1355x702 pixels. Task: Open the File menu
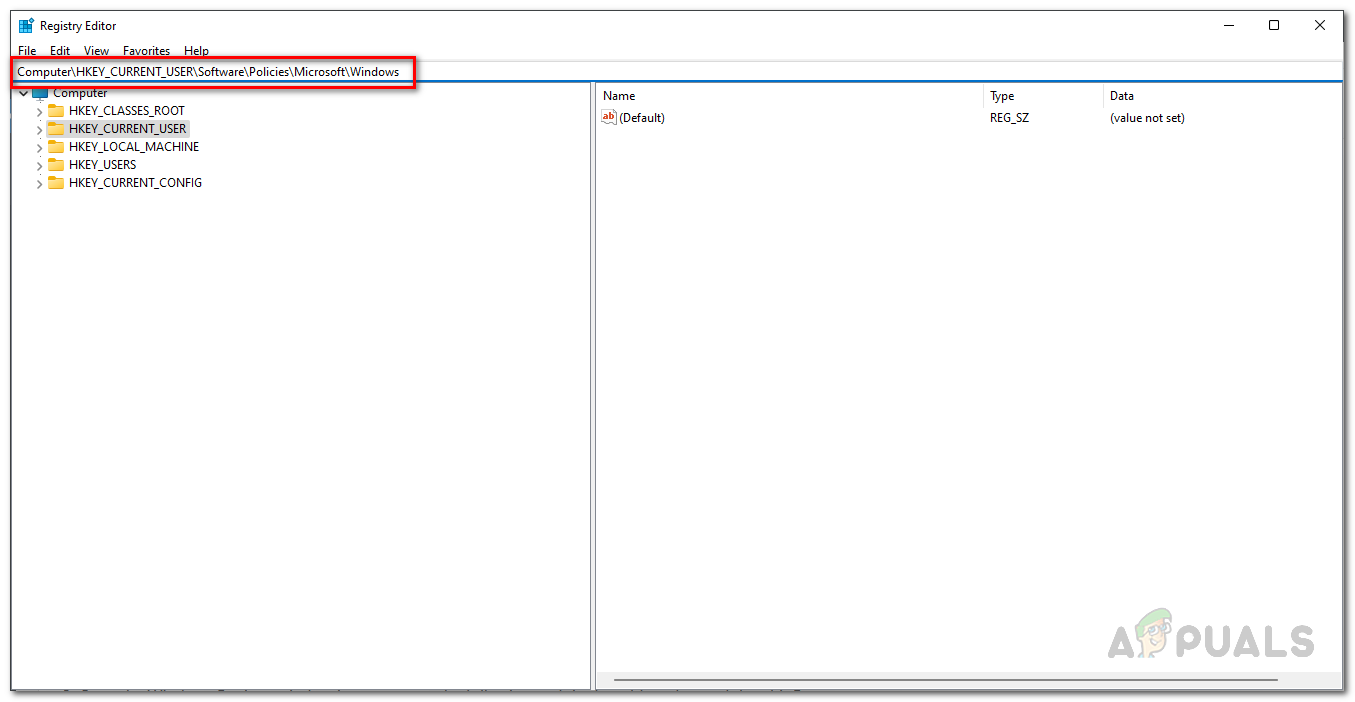coord(27,50)
